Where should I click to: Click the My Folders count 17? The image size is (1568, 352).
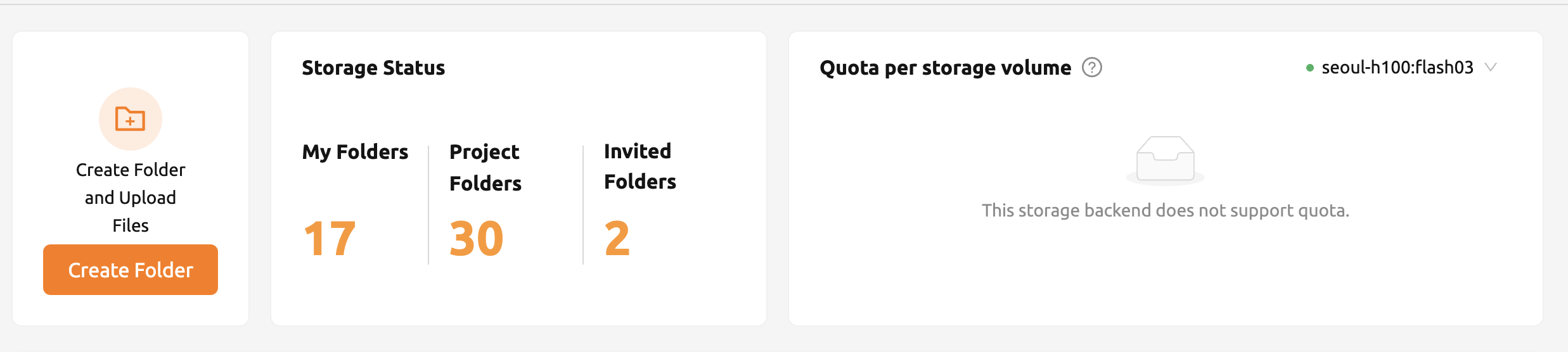330,239
